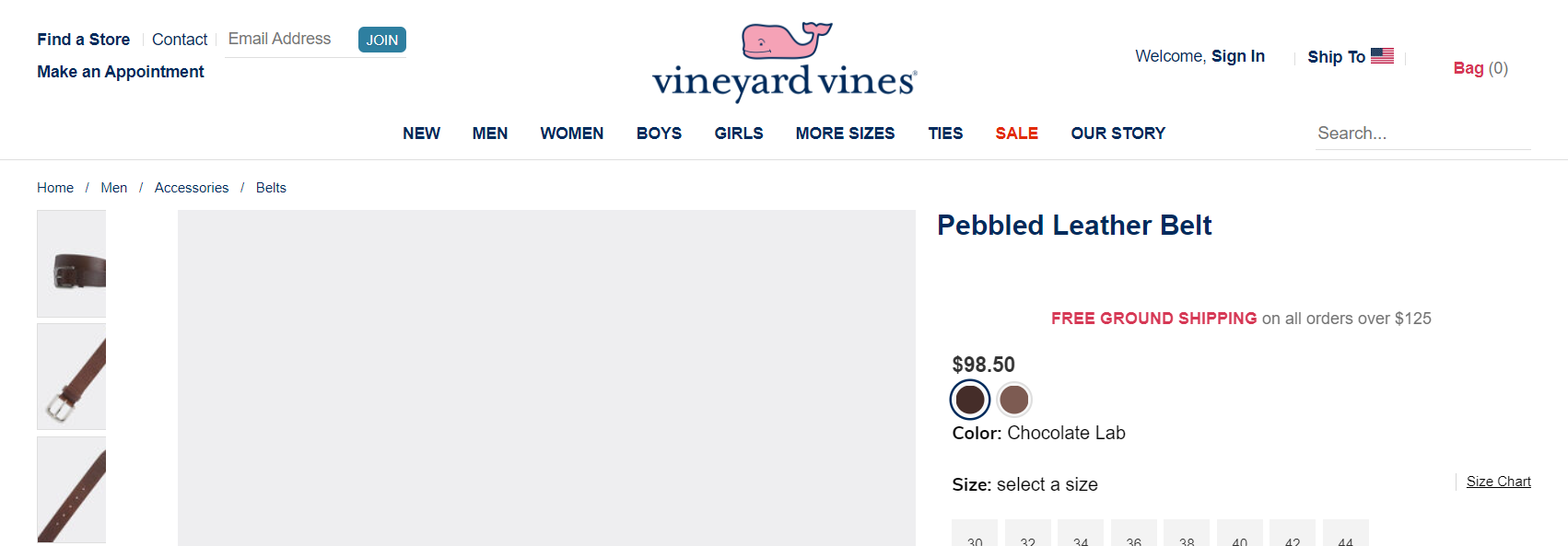Viewport: 1568px width, 546px height.
Task: Navigate to Accessories breadcrumb
Action: pos(192,188)
